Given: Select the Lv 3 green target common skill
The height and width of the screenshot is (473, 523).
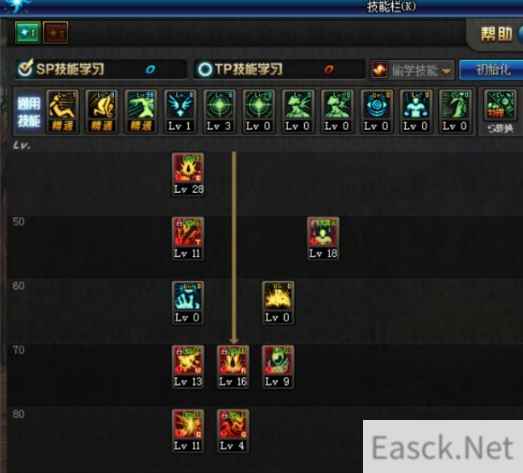Looking at the screenshot, I should click(219, 112).
